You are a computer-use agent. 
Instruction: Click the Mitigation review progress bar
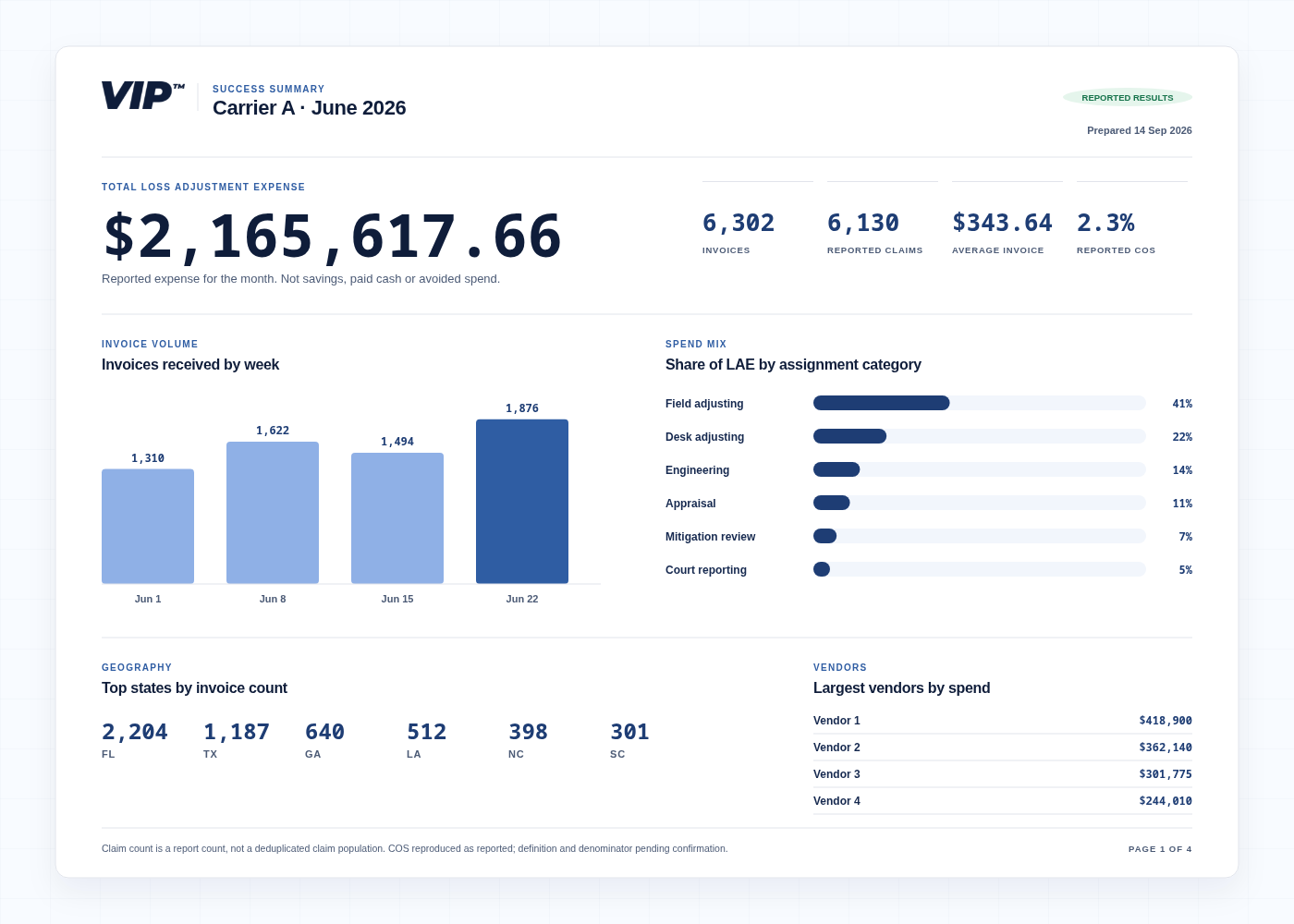click(x=980, y=536)
